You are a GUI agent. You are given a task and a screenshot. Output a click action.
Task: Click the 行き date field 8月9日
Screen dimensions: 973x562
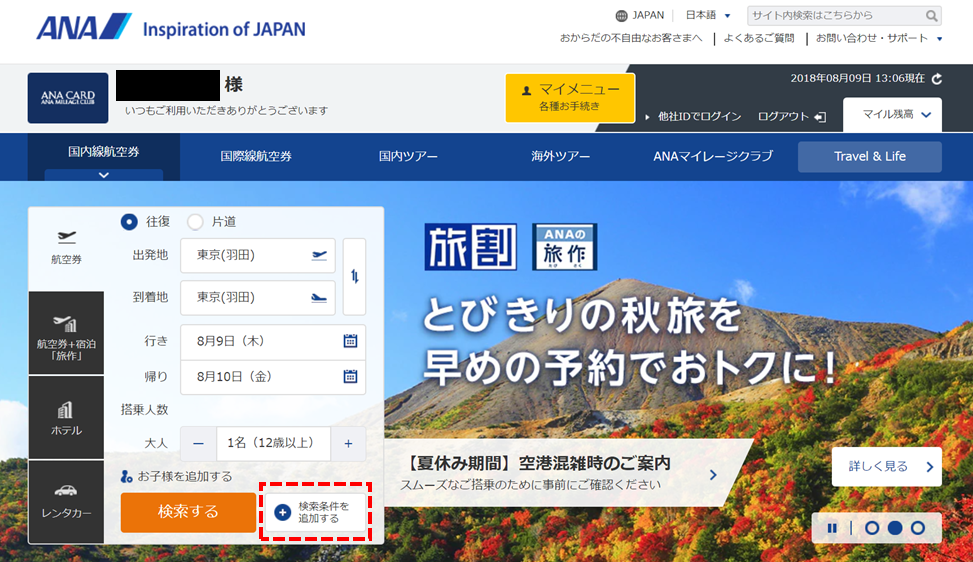click(273, 341)
